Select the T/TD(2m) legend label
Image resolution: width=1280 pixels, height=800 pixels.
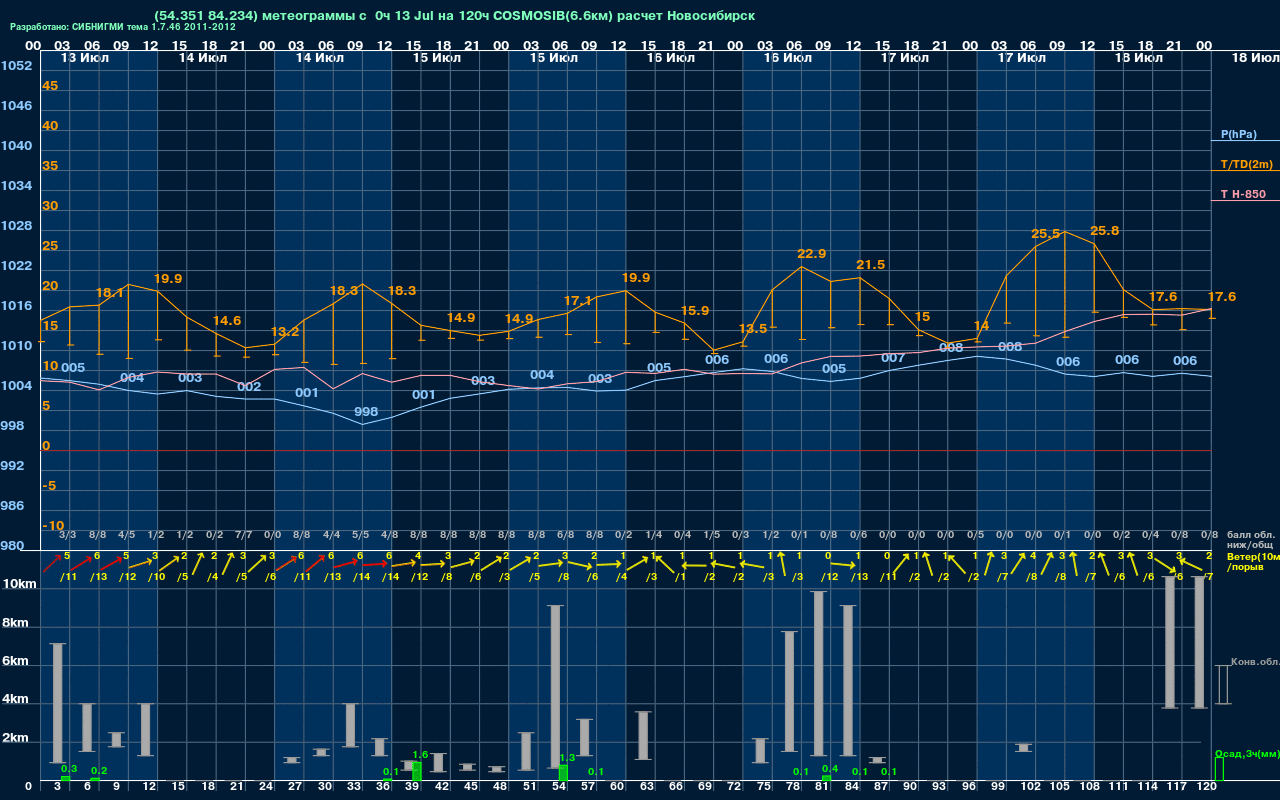coord(1246,164)
